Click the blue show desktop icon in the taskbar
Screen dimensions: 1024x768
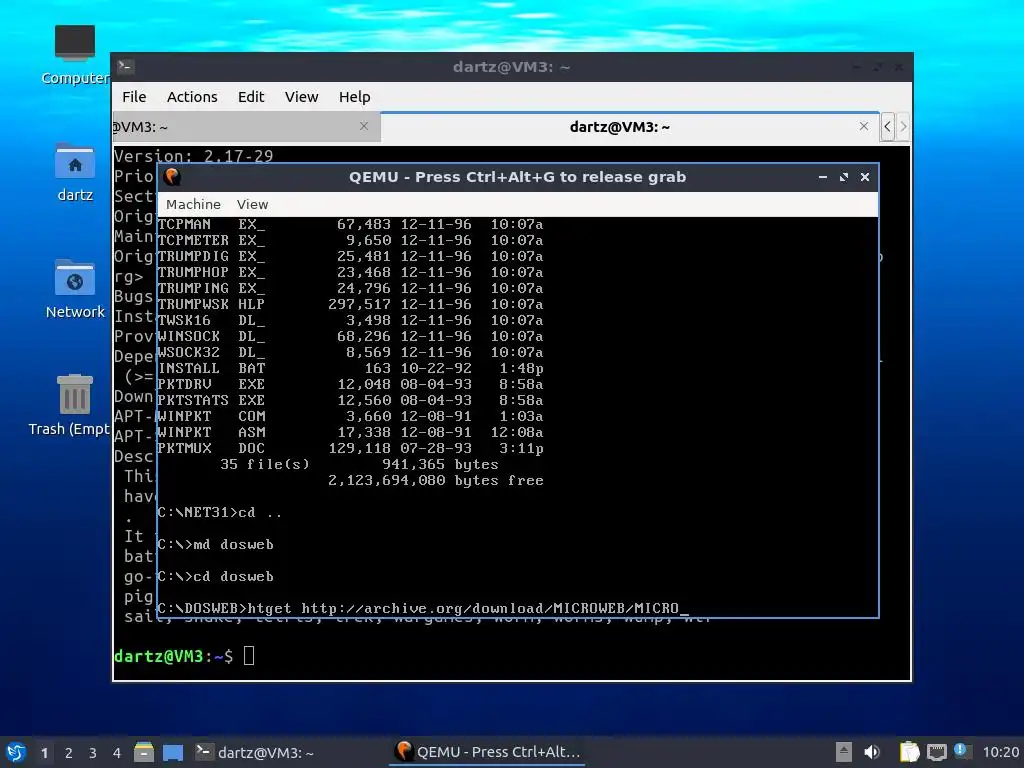click(x=173, y=752)
